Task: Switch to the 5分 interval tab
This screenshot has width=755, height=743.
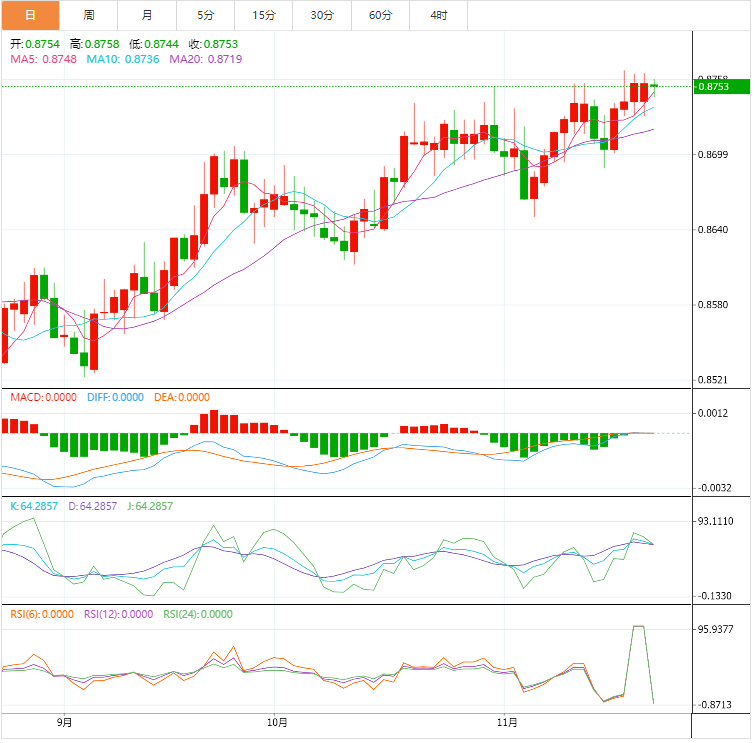Action: pos(205,15)
